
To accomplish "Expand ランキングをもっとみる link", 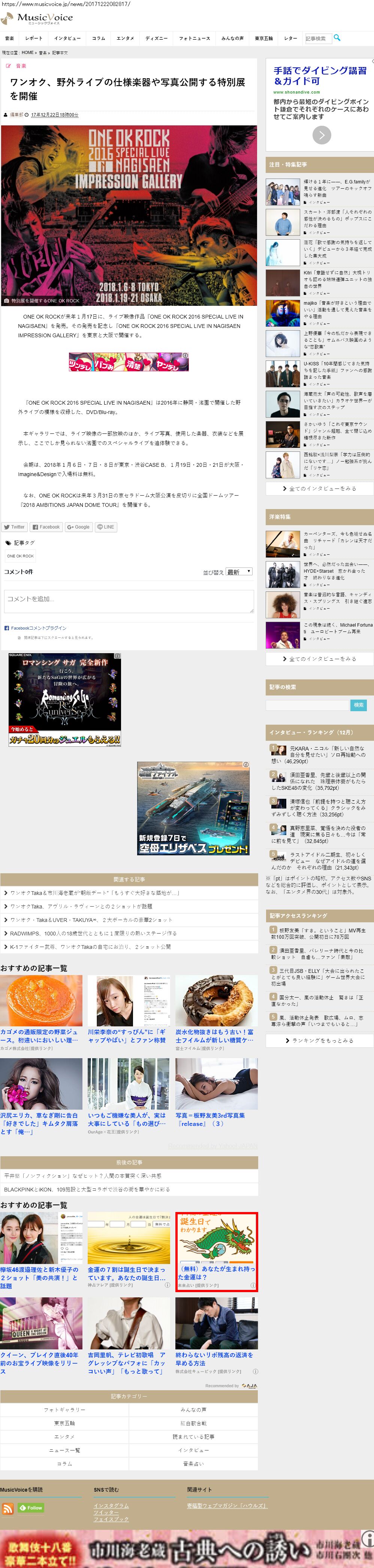I will [x=320, y=1040].
